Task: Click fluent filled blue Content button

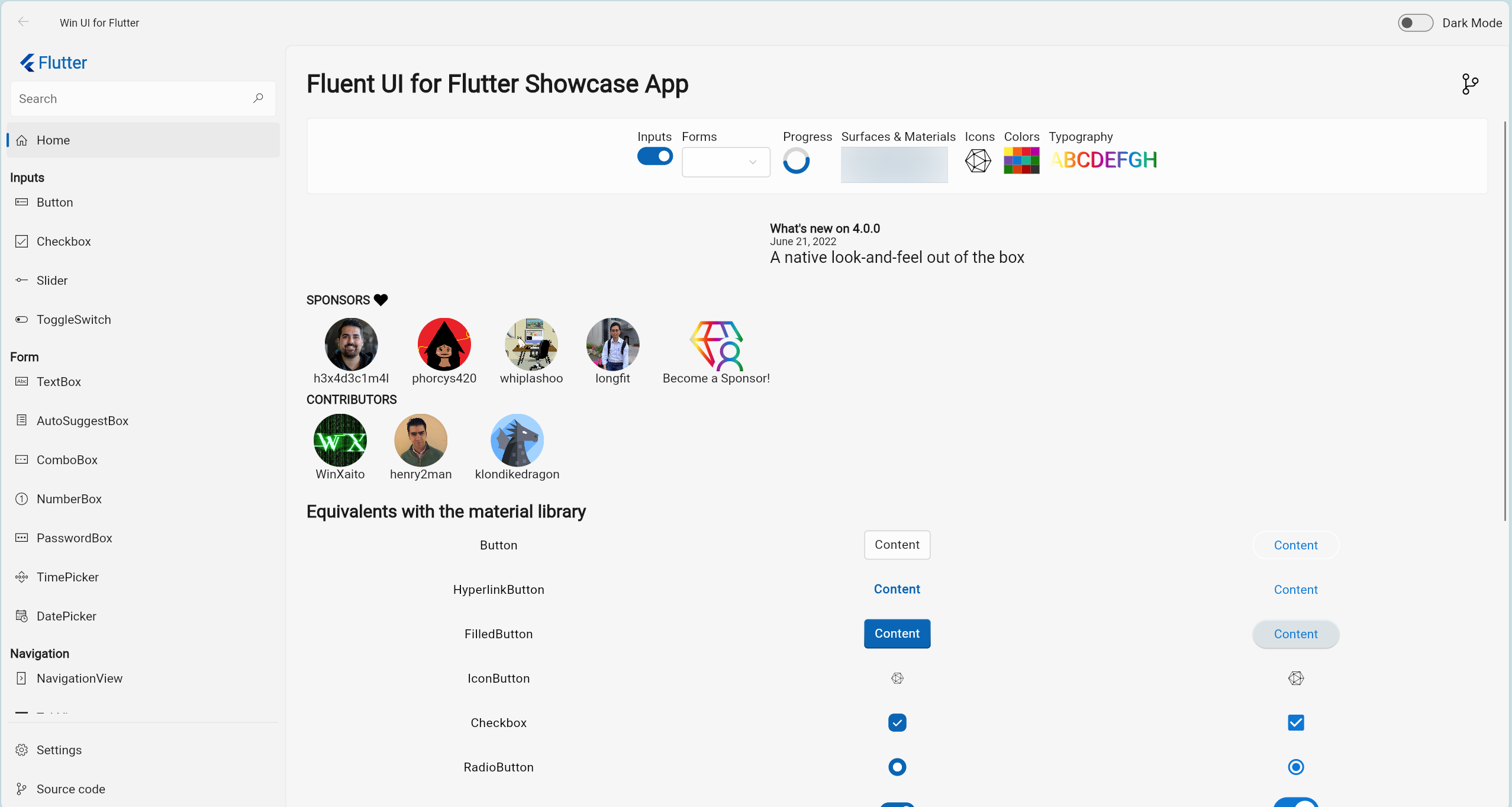Action: 897,634
